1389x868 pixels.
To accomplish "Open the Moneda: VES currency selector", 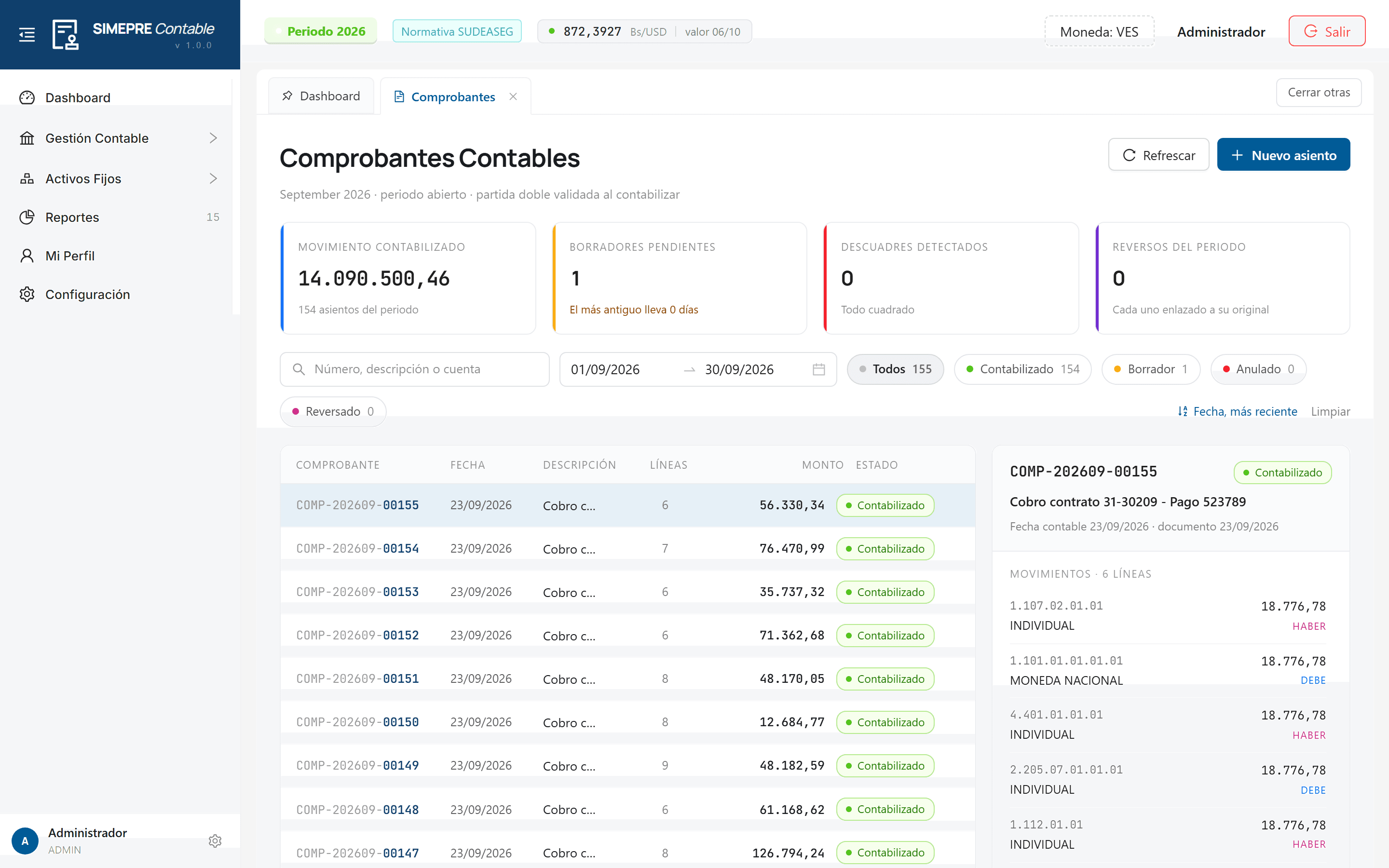I will [x=1099, y=31].
